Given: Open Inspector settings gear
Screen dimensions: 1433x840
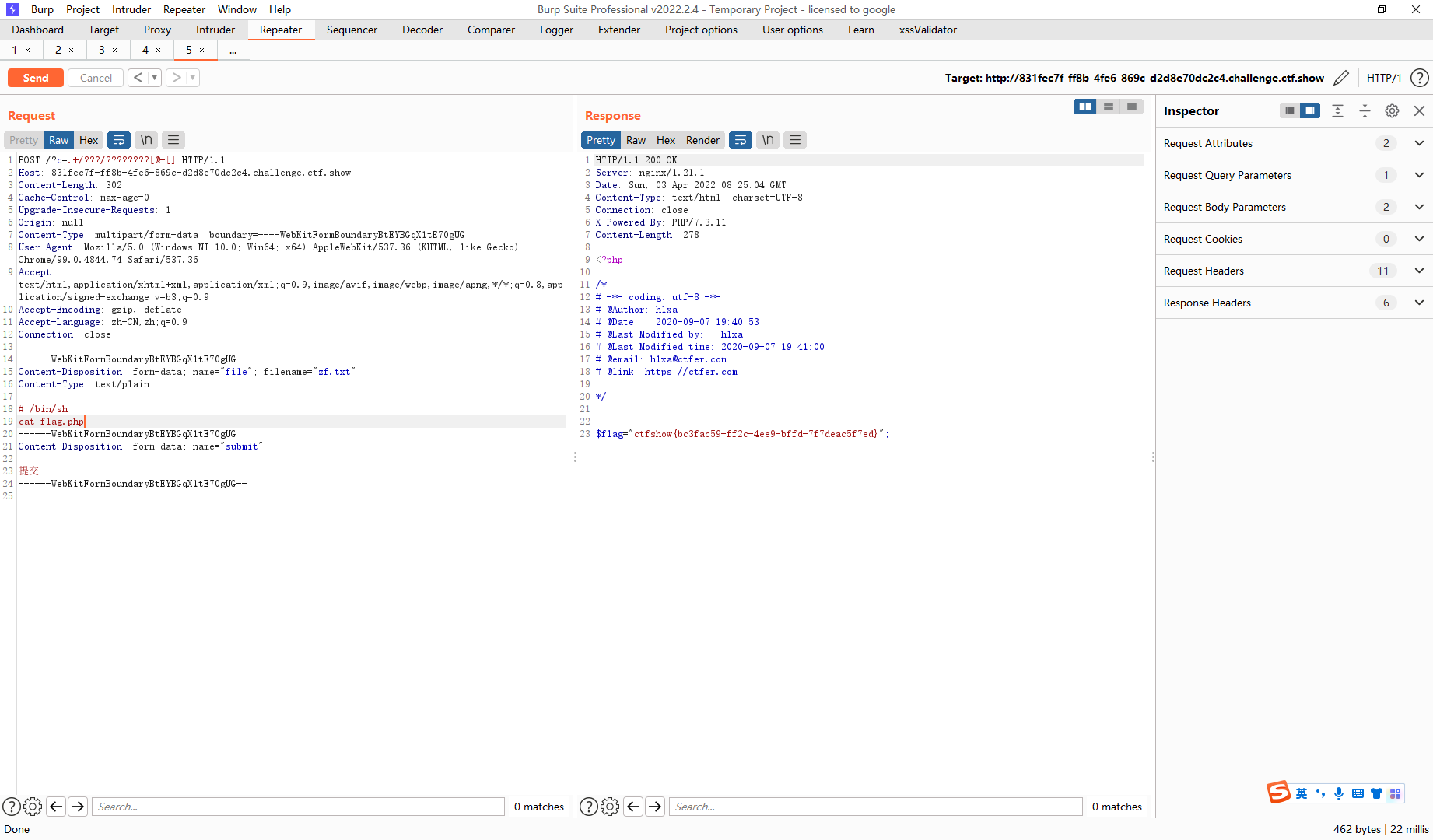Looking at the screenshot, I should [x=1392, y=110].
